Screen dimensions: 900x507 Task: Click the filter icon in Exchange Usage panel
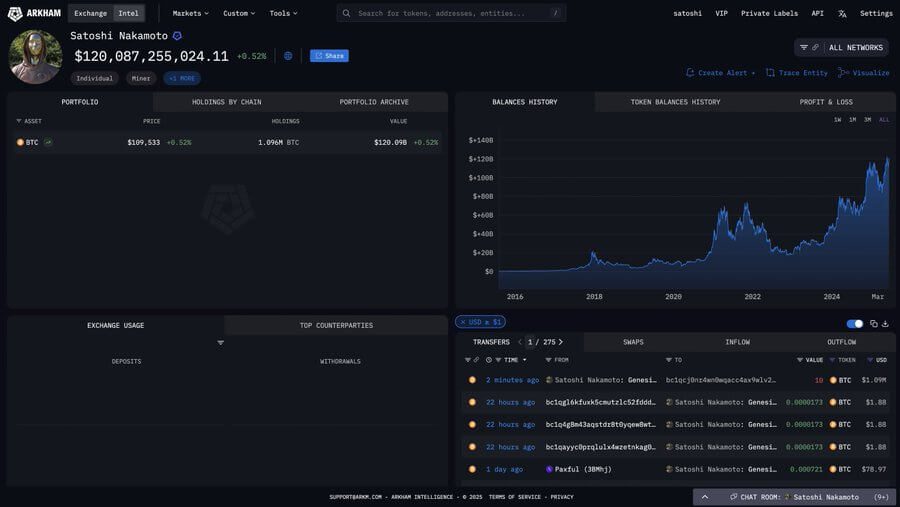pos(220,343)
